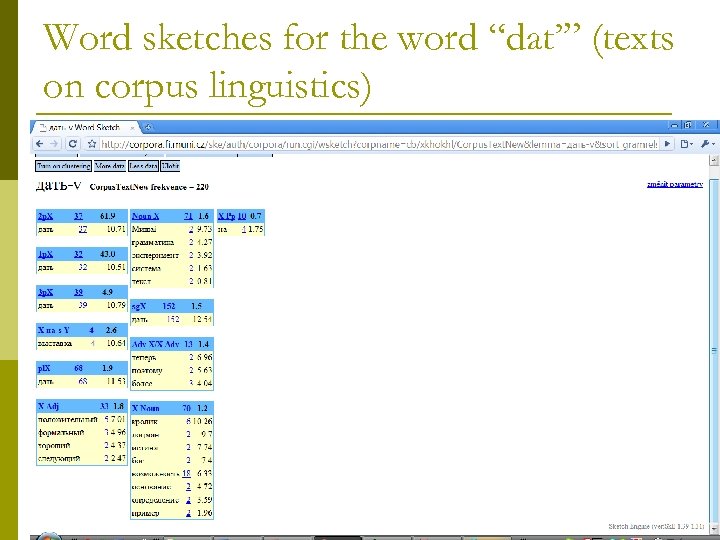720x540 pixels.
Task: Go back with the browser back arrow
Action: coord(40,144)
